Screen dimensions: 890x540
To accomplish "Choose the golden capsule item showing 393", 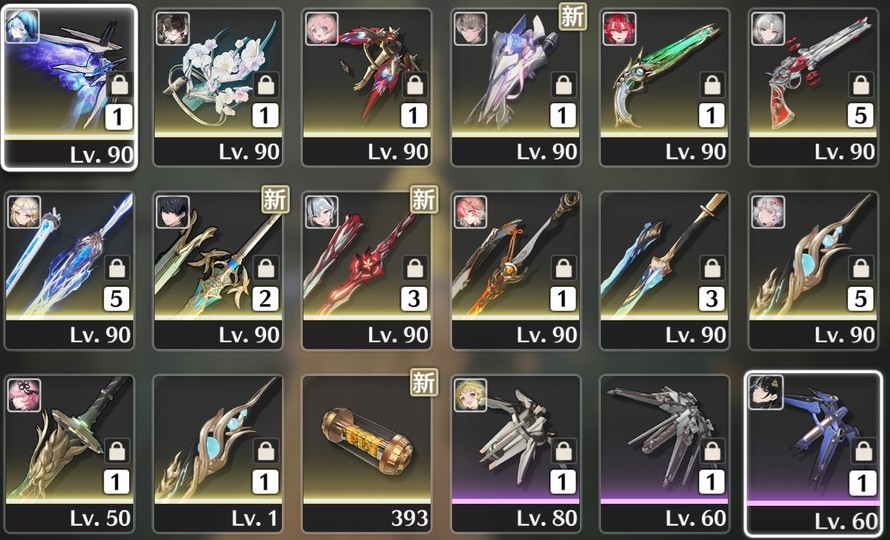I will (367, 453).
